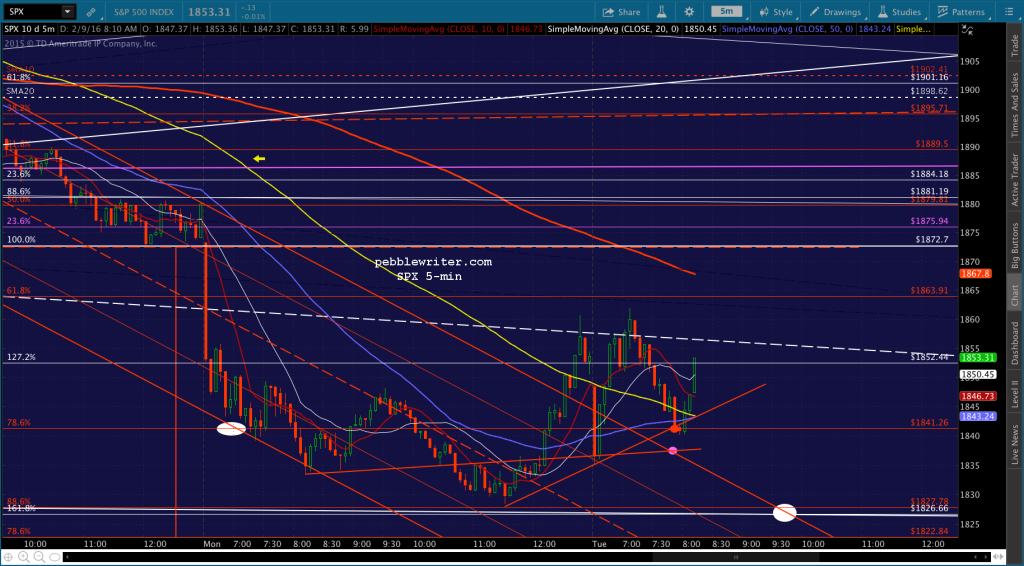1024x566 pixels.
Task: Click the zoom in magnifier icon
Action: pos(24,557)
